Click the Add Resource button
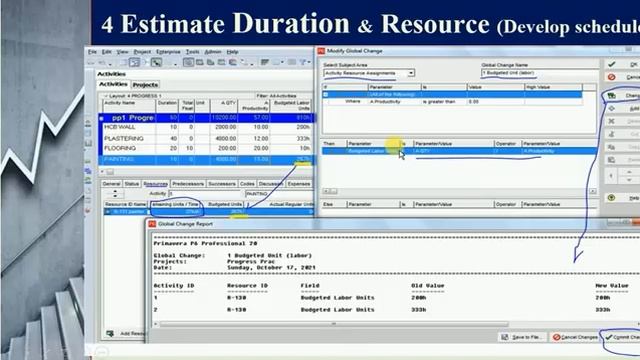This screenshot has width=640, height=360. (126, 333)
